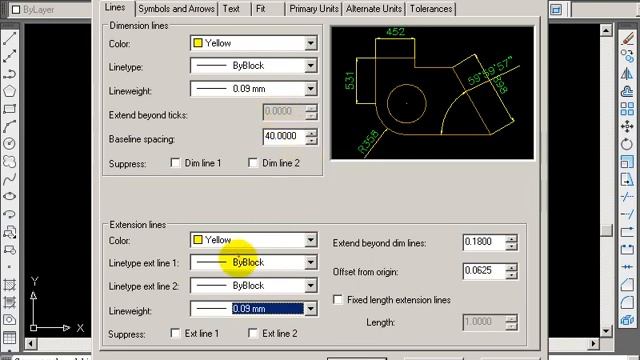Switch to Symbols and Arrows tab

point(176,9)
